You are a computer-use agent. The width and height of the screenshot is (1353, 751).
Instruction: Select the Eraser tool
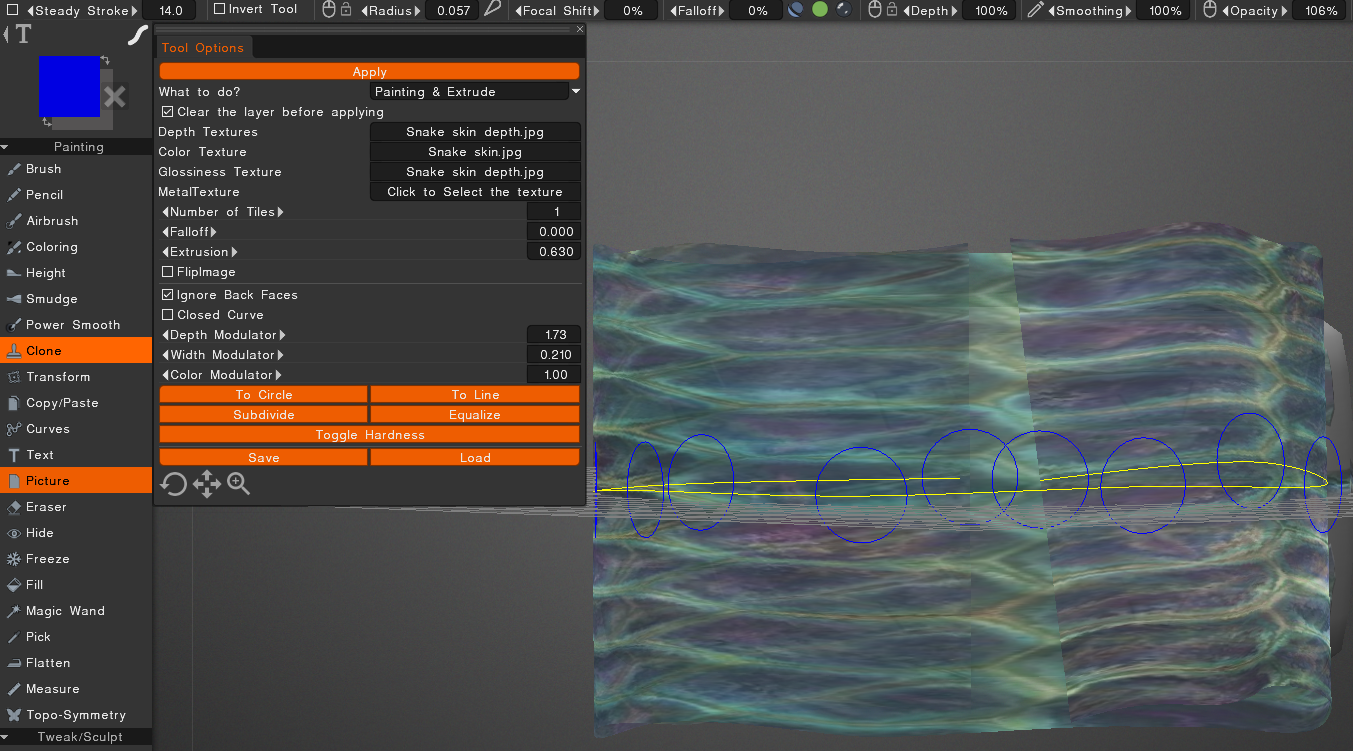pyautogui.click(x=46, y=507)
